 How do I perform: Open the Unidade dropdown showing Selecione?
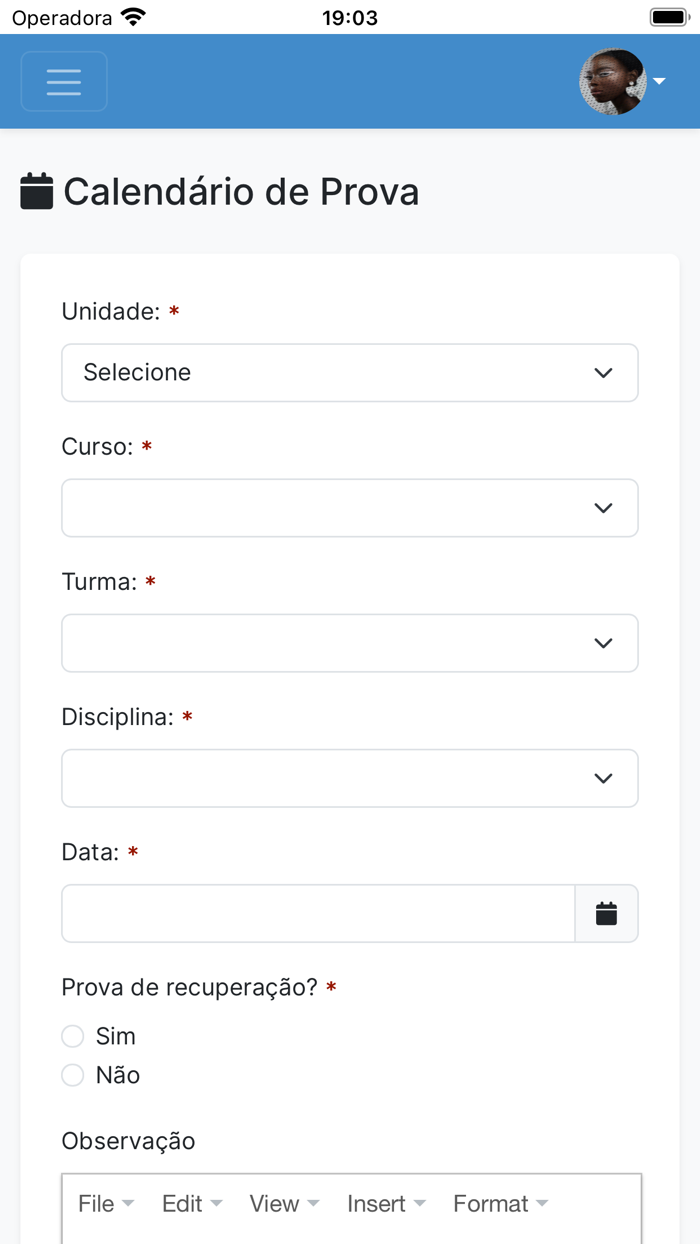[x=349, y=373]
